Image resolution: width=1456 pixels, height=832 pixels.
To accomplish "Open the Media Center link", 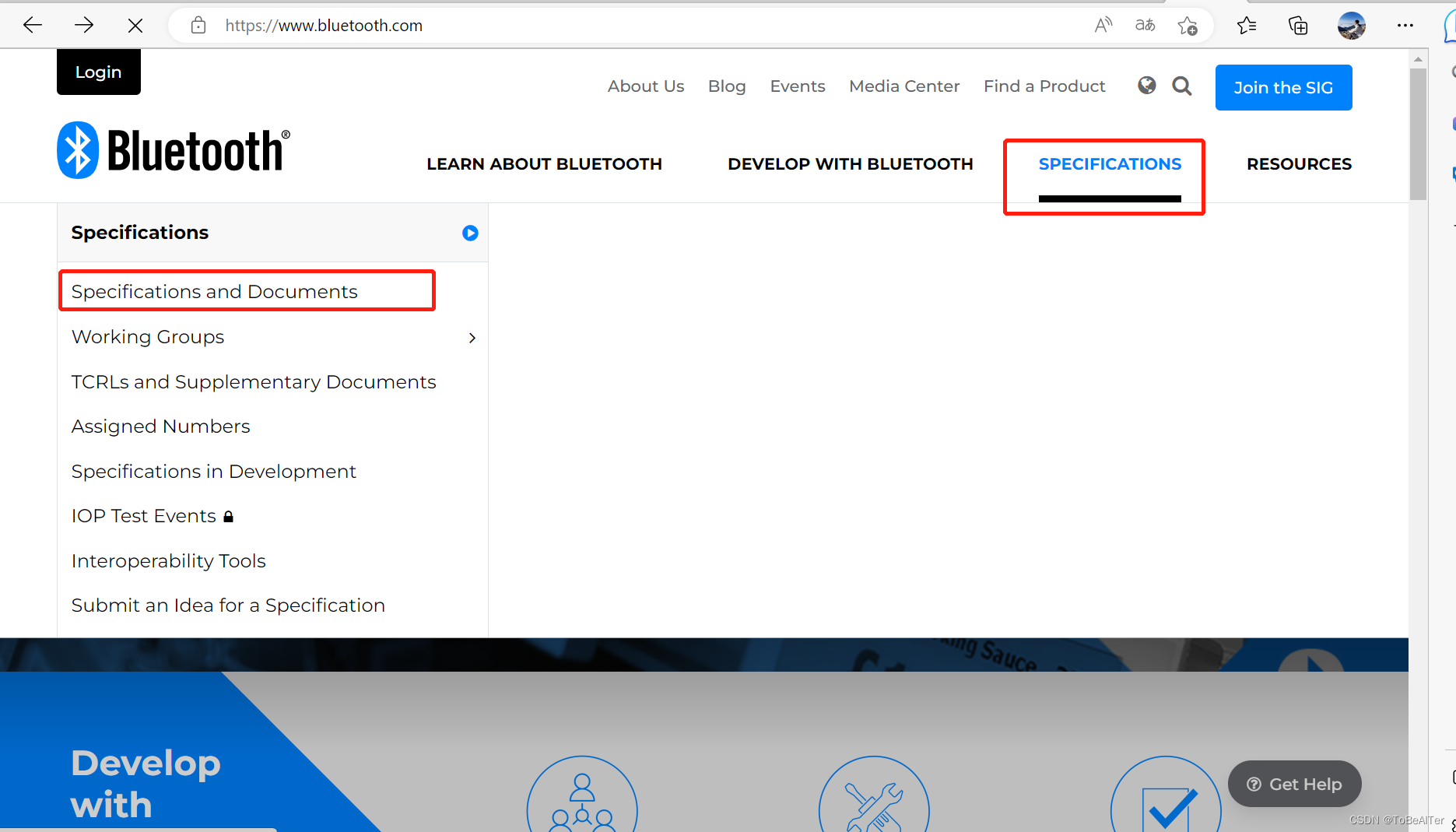I will click(904, 86).
